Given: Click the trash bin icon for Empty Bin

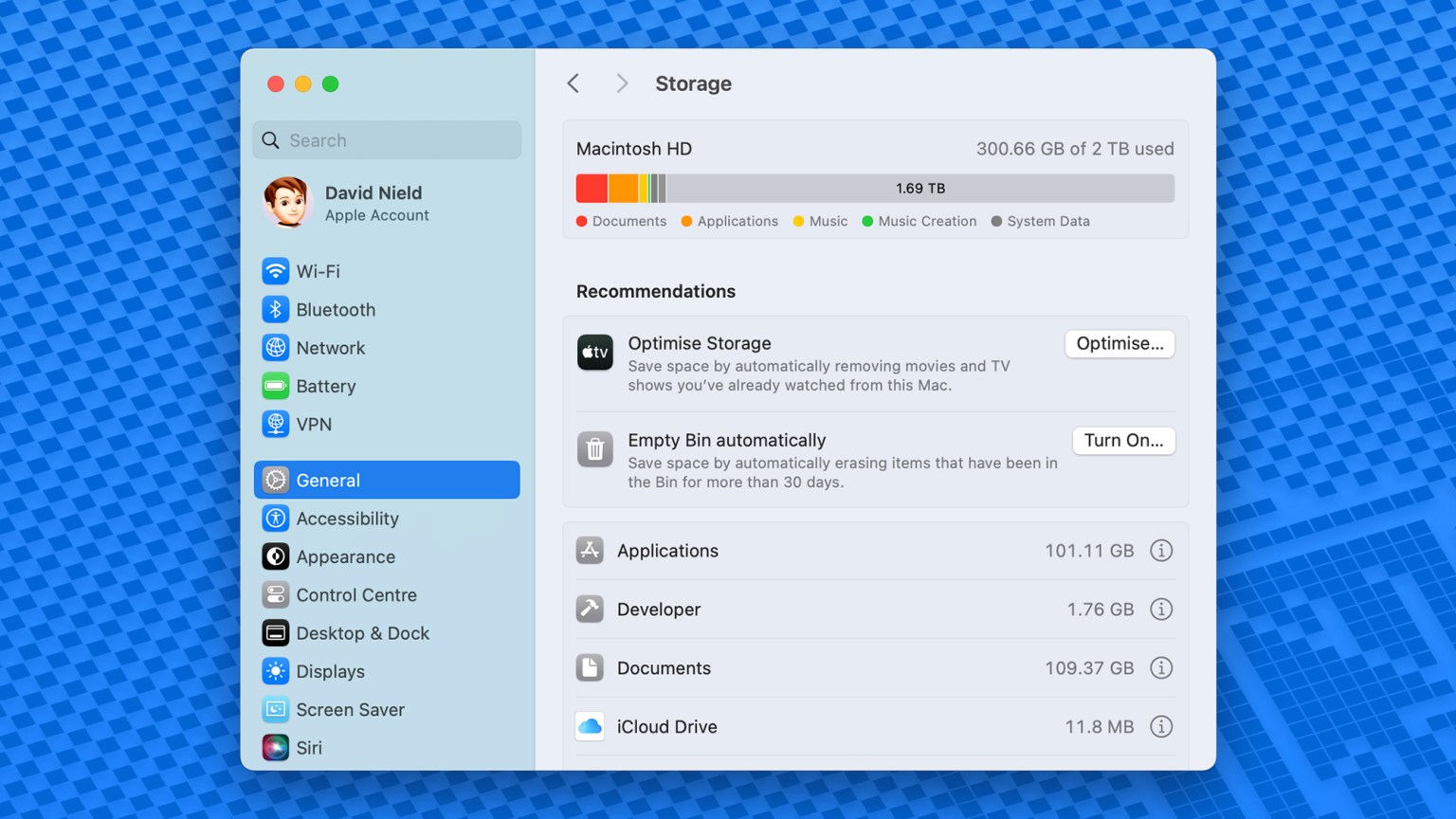Looking at the screenshot, I should (x=594, y=449).
